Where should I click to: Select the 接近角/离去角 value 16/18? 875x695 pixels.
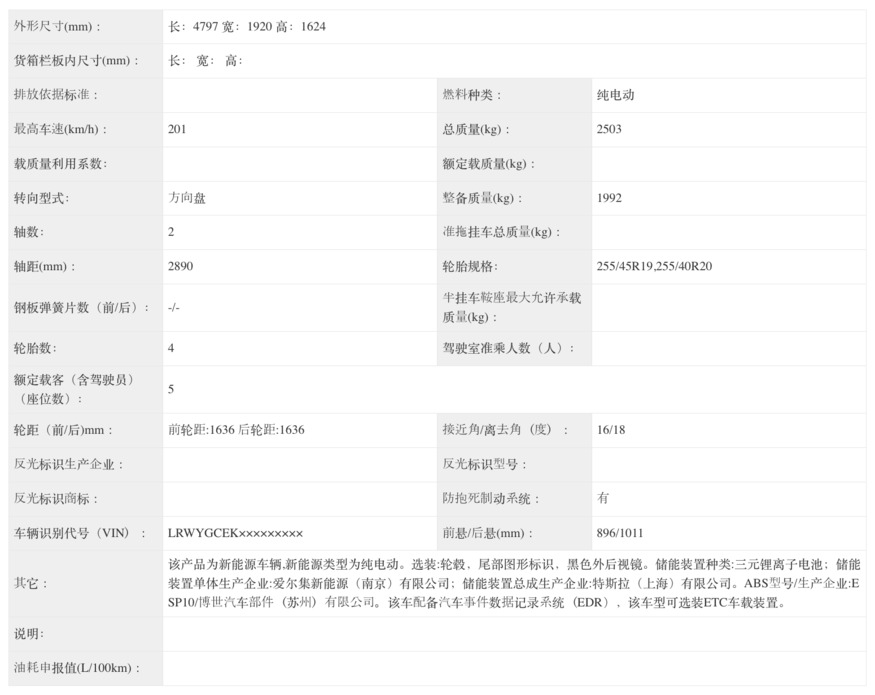610,430
